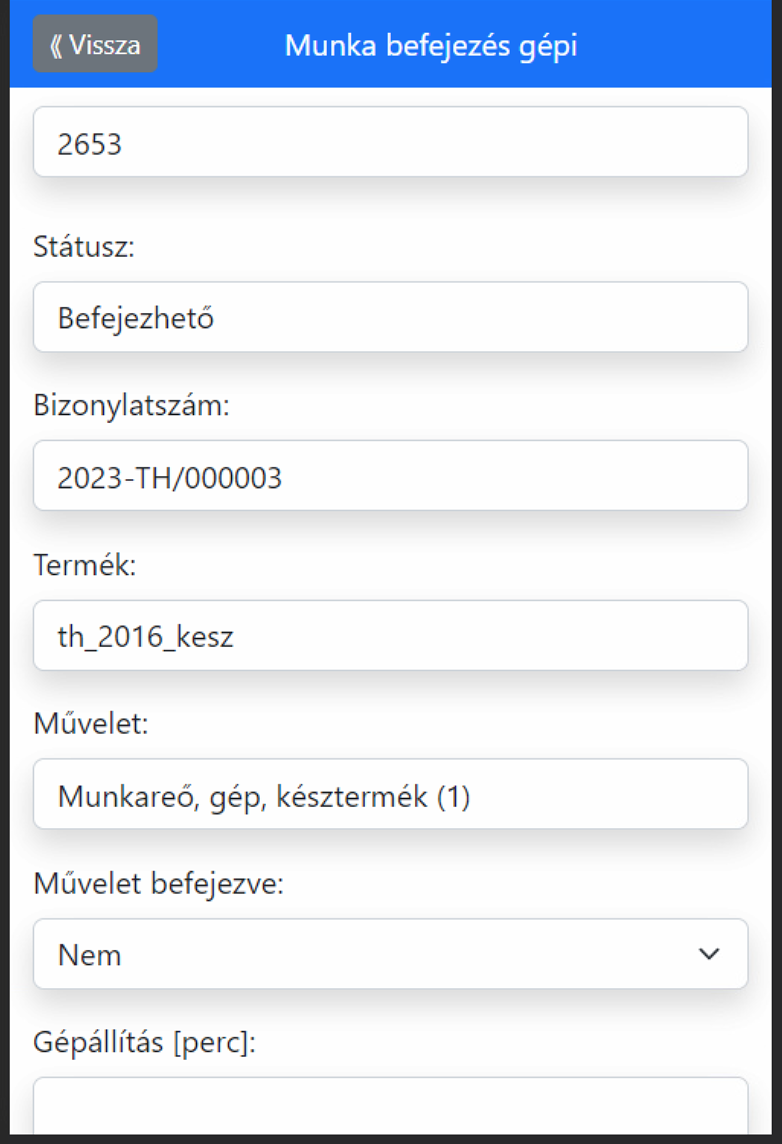Screen dimensions: 782x1144
Task: Click the double chevron icon on Vissza
Action: 56,45
